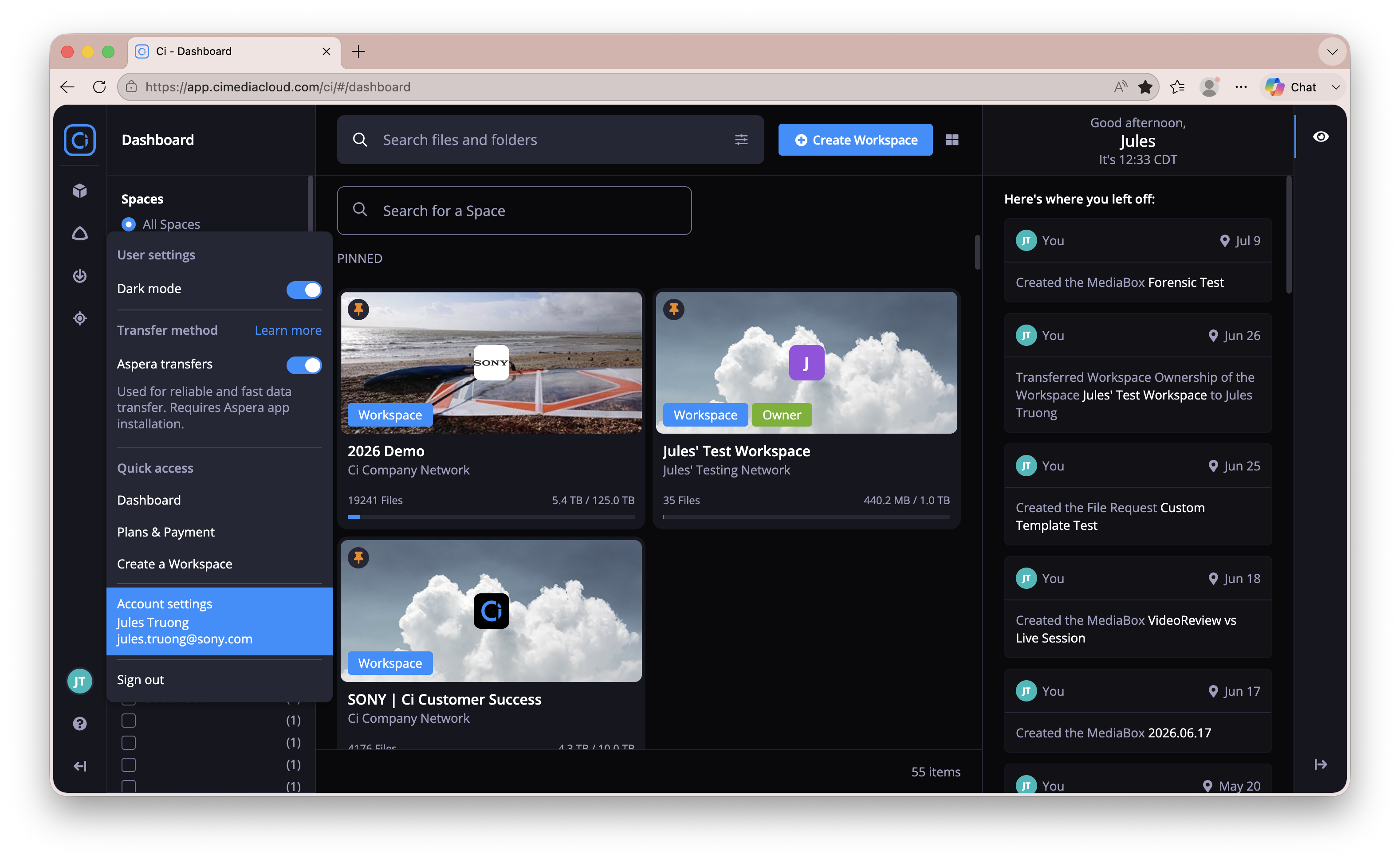Open Jules' Test Workspace cloud thumbnail

(x=806, y=363)
